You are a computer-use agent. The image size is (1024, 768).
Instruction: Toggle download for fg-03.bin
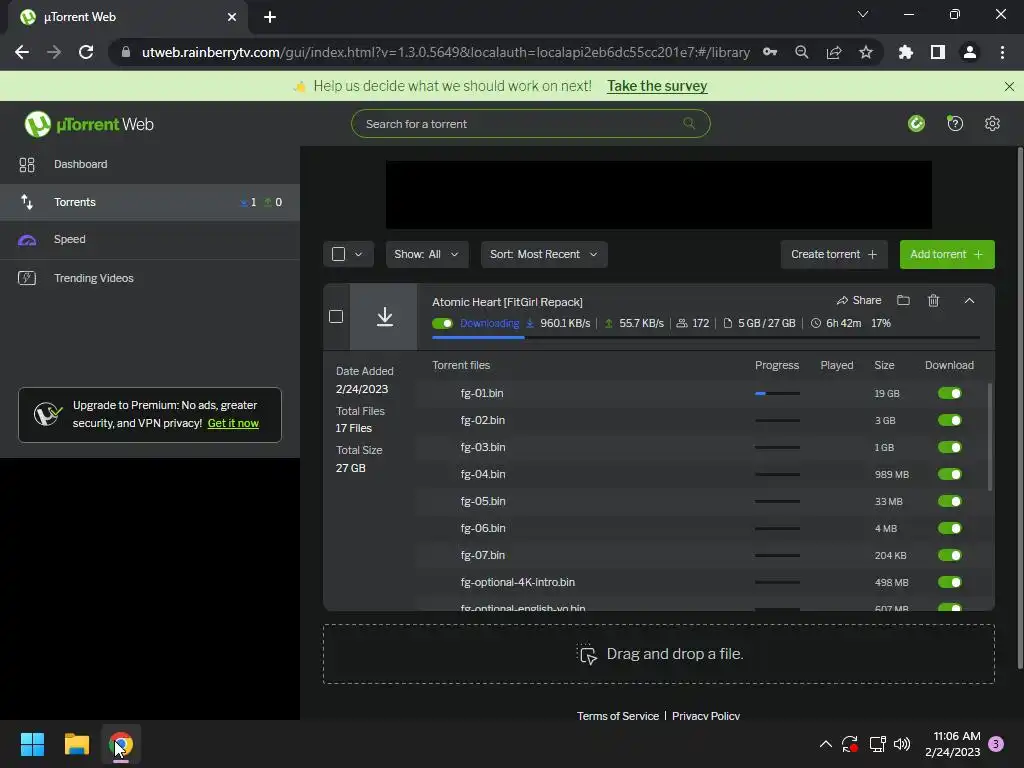point(950,447)
